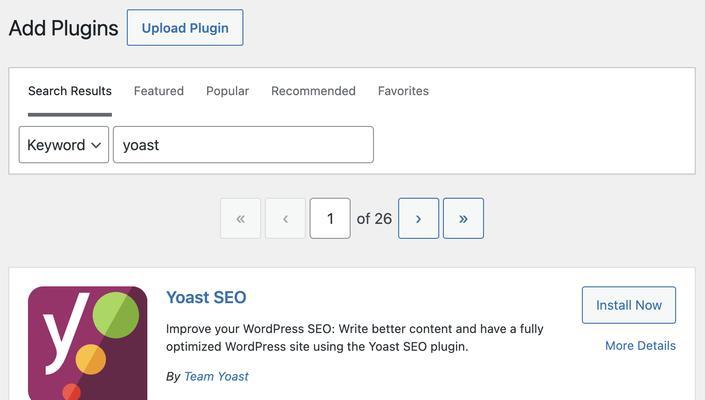This screenshot has width=705, height=400.
Task: Click the Yoast SEO plugin description text
Action: [x=355, y=338]
